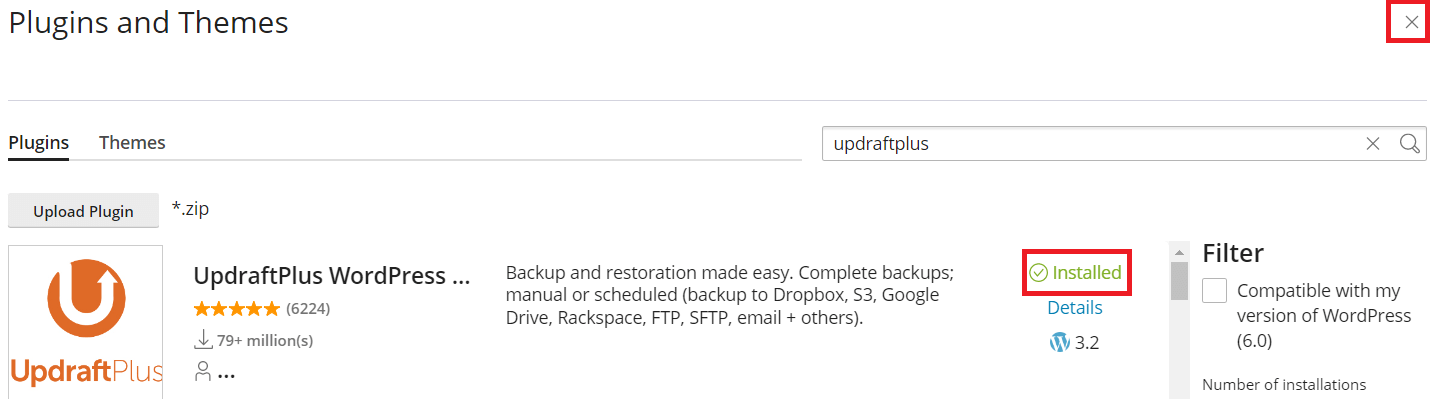Click the plugin author person icon
This screenshot has height=399, width=1434.
click(203, 371)
